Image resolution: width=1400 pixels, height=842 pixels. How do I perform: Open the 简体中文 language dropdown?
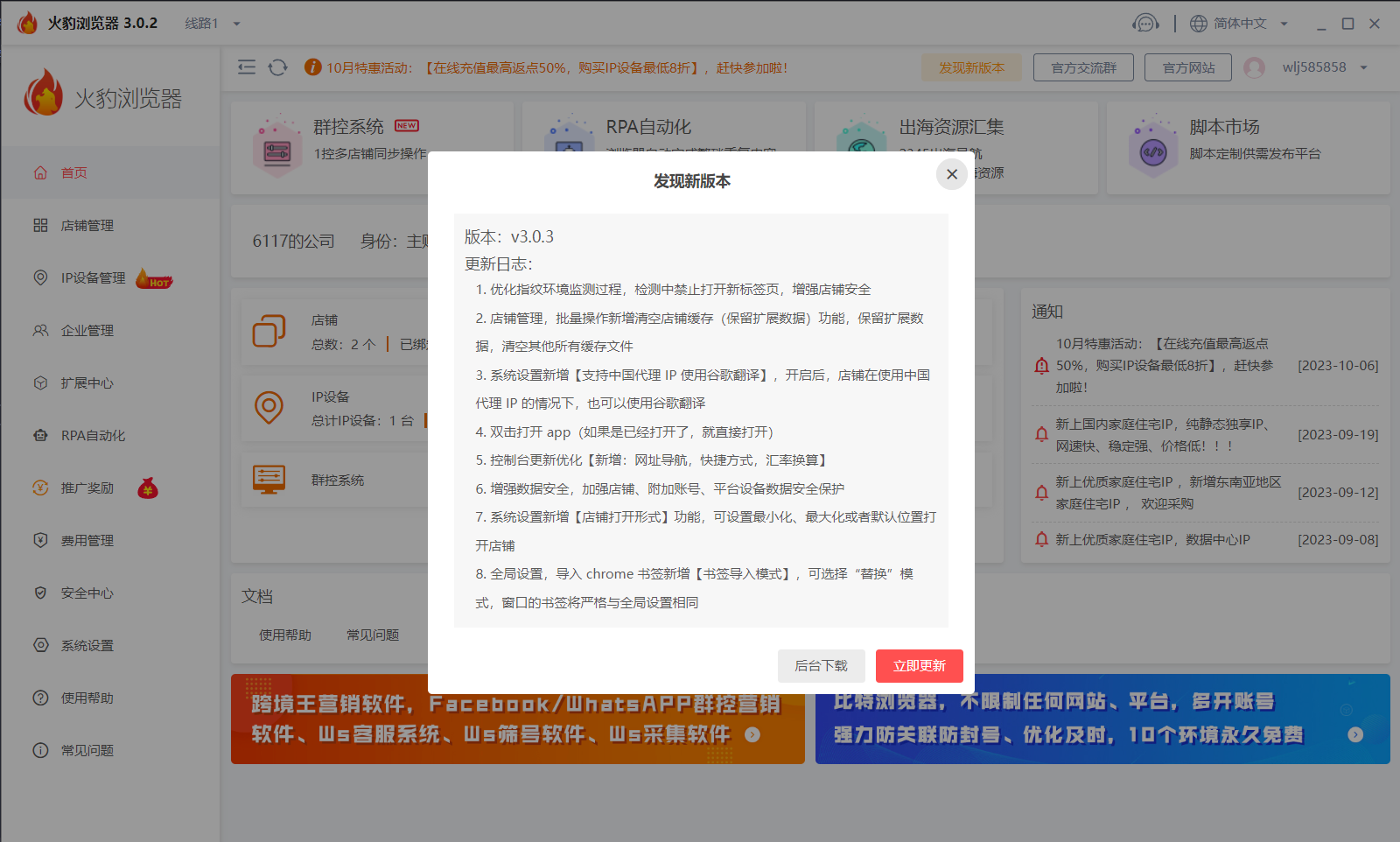(1250, 24)
